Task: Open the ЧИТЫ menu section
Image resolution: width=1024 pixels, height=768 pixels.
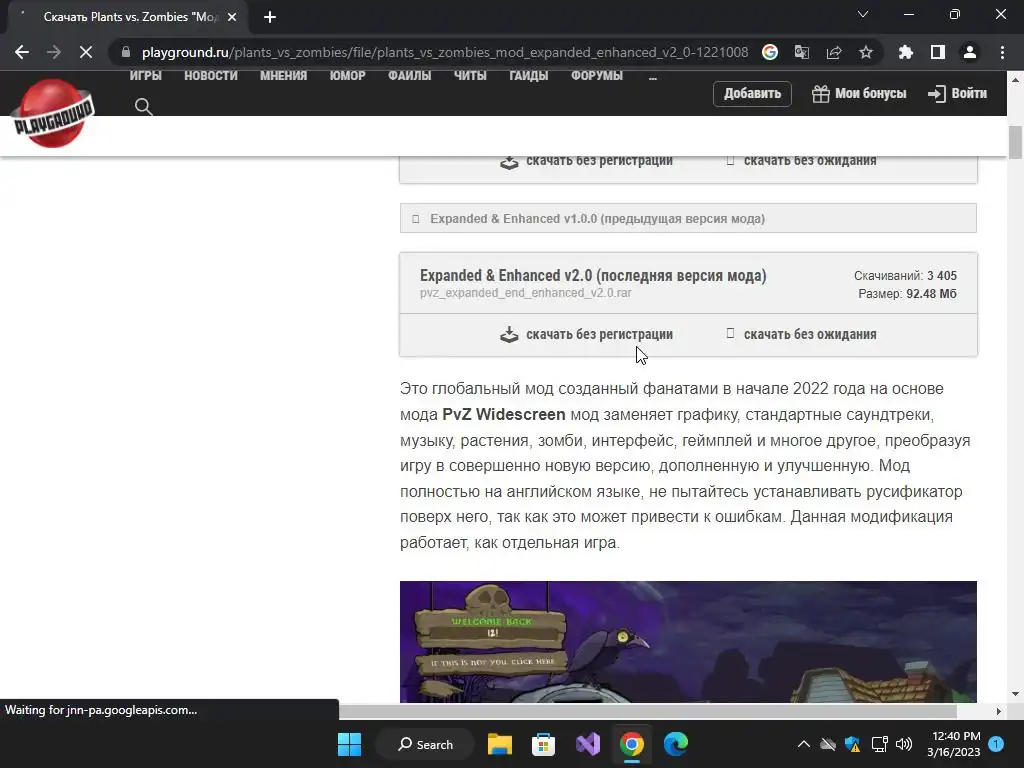Action: coord(470,76)
